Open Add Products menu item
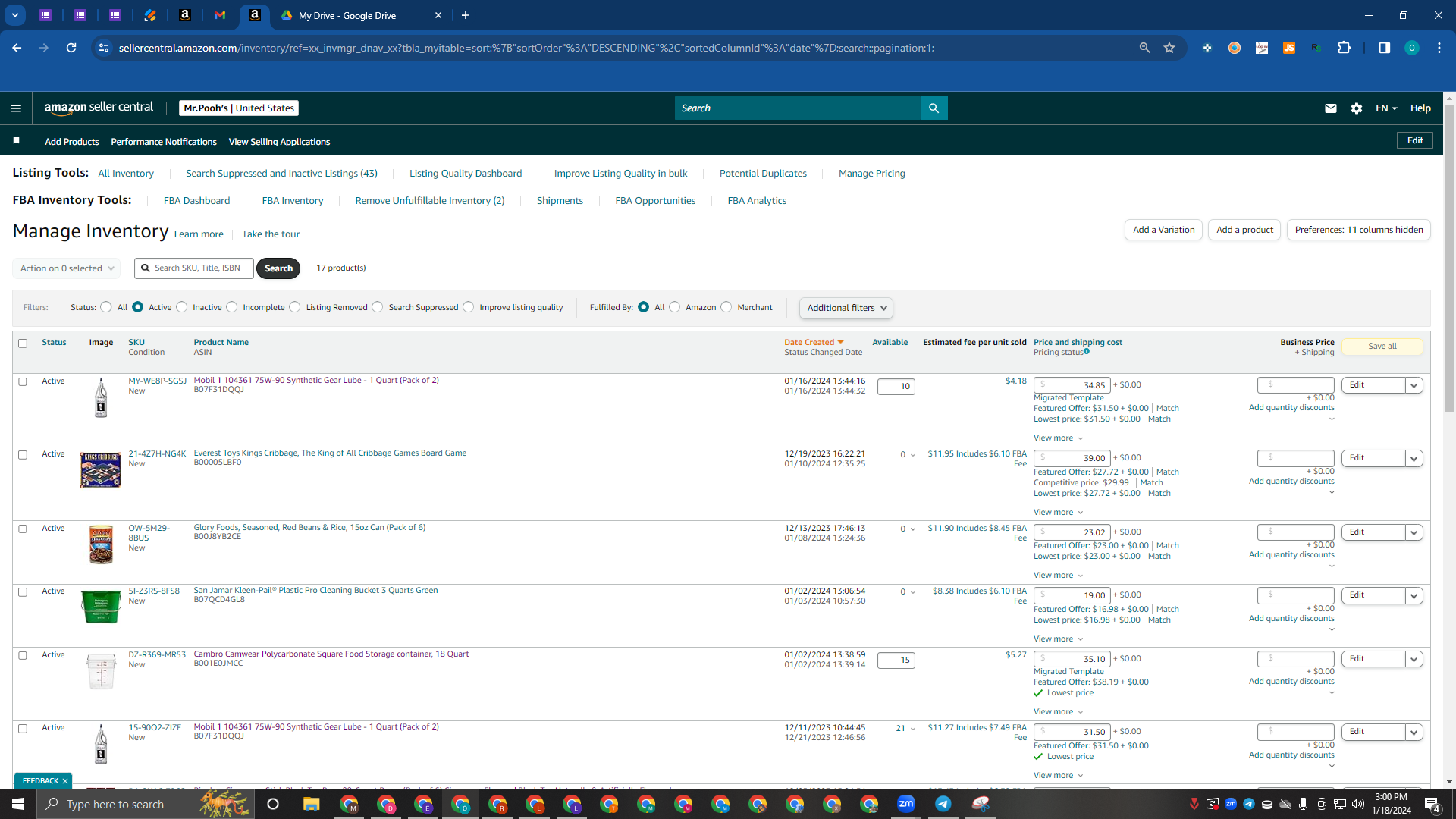1456x819 pixels. (72, 142)
